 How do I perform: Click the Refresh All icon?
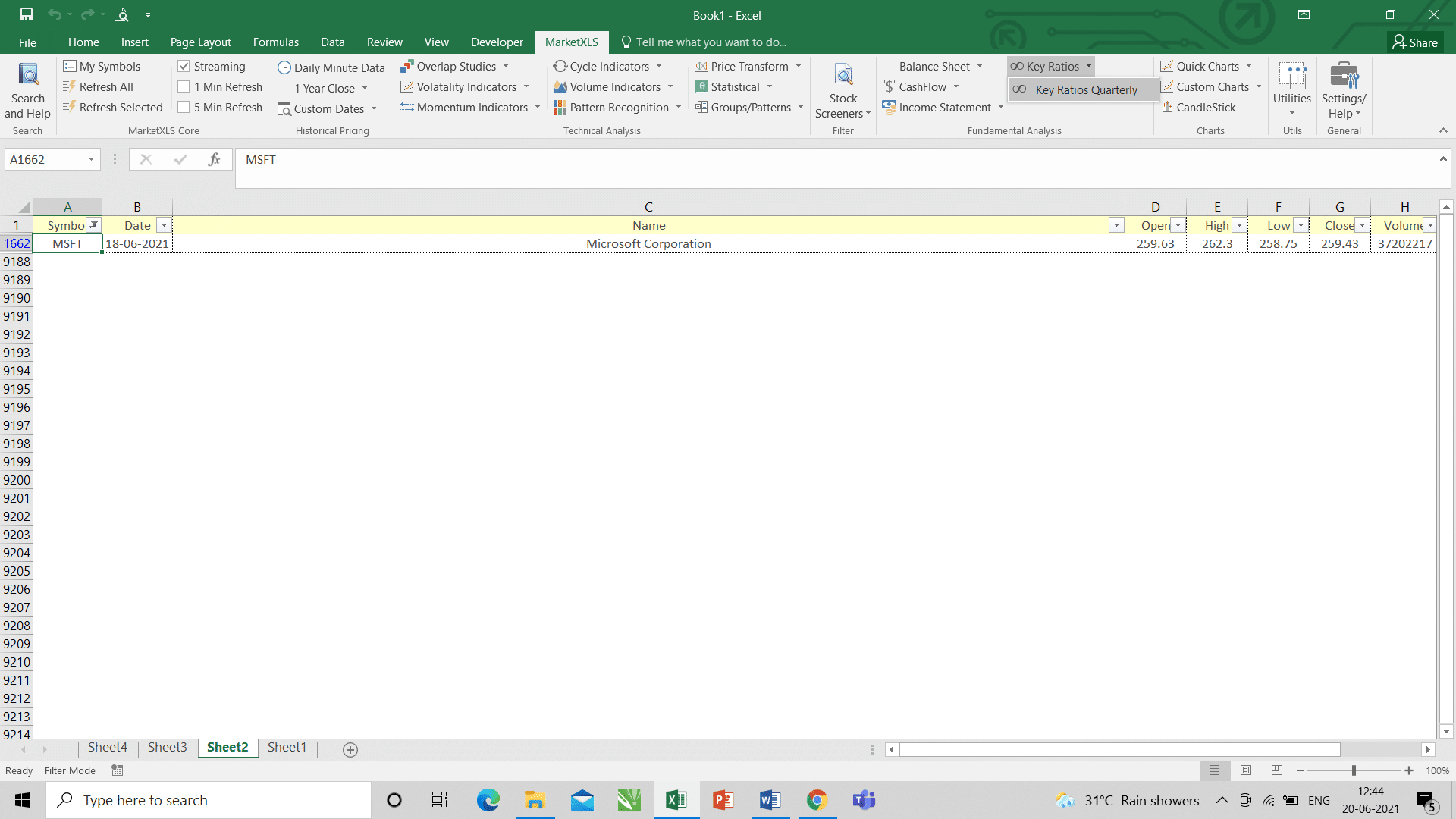(x=70, y=87)
